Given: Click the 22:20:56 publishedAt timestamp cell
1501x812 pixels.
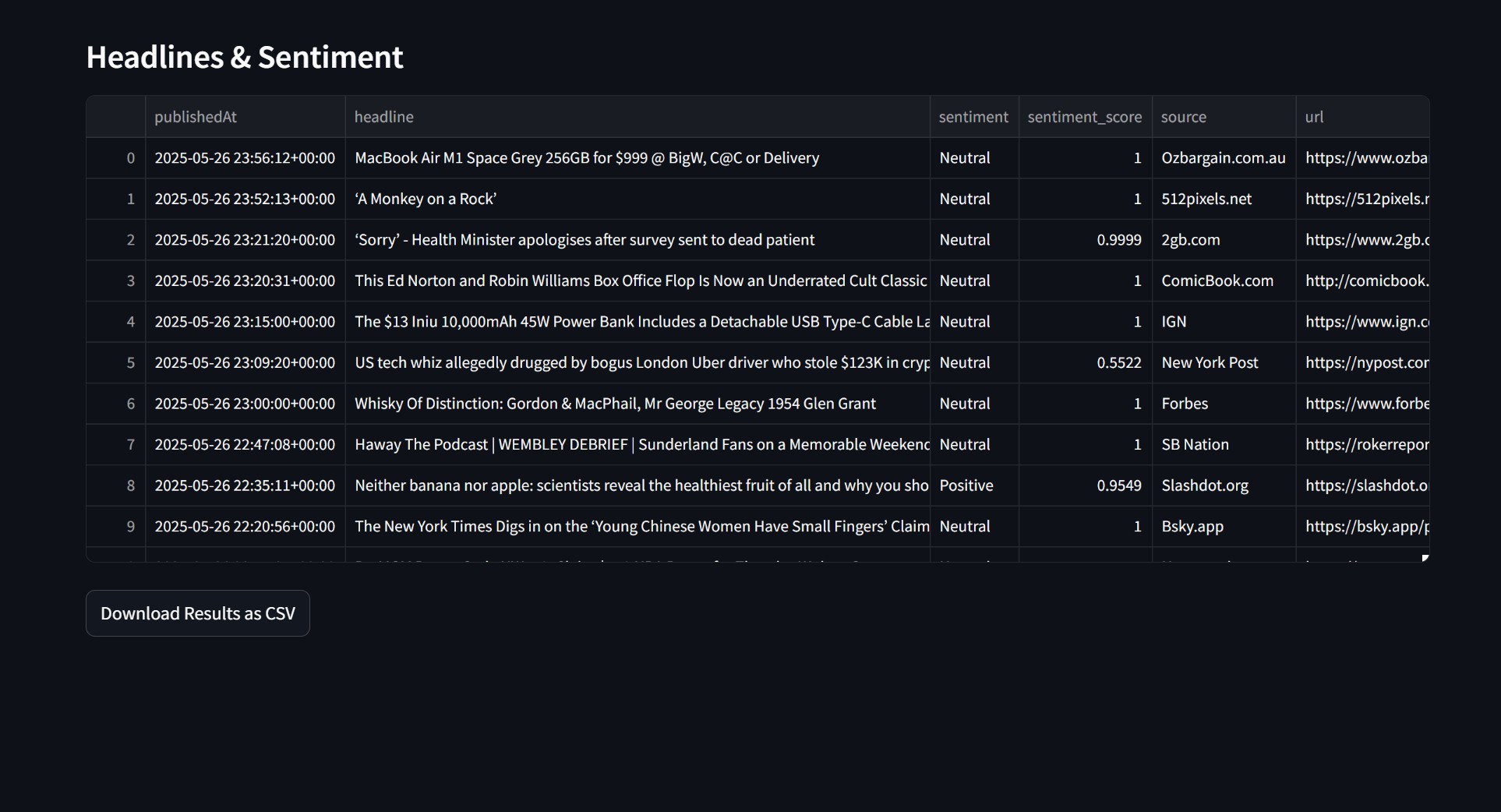Looking at the screenshot, I should (x=245, y=526).
